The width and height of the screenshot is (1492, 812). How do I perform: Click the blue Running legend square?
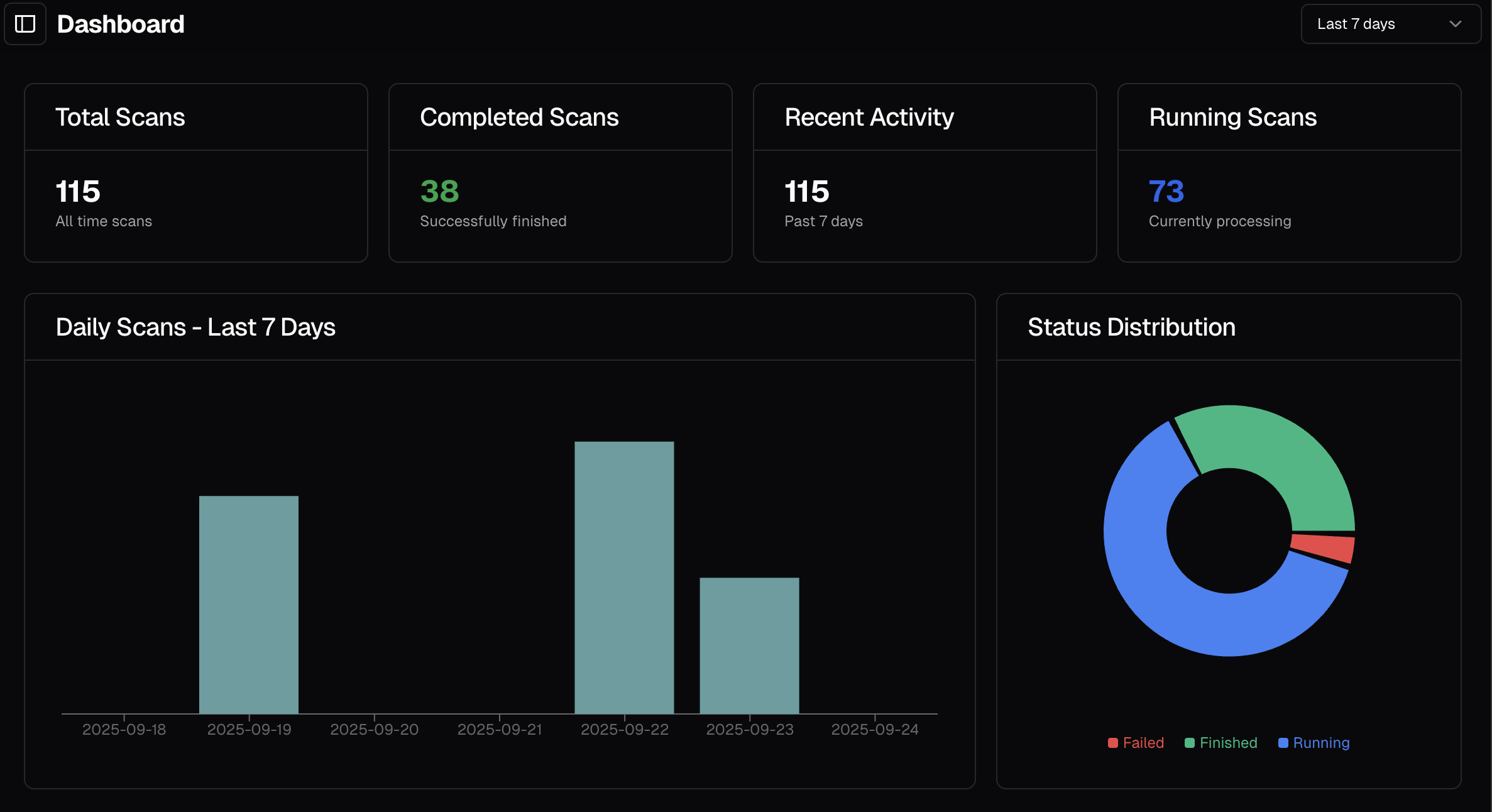point(1283,743)
